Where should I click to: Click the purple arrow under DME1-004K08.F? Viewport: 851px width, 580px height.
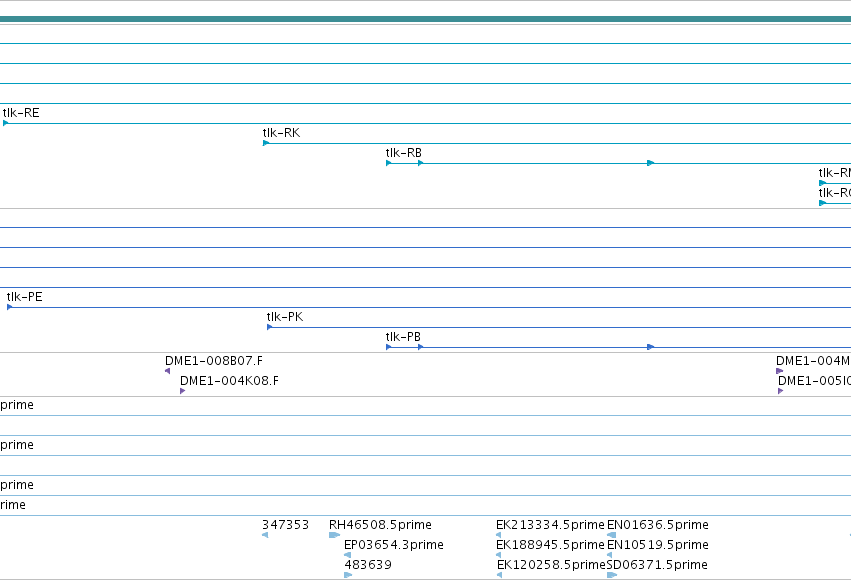pos(182,391)
